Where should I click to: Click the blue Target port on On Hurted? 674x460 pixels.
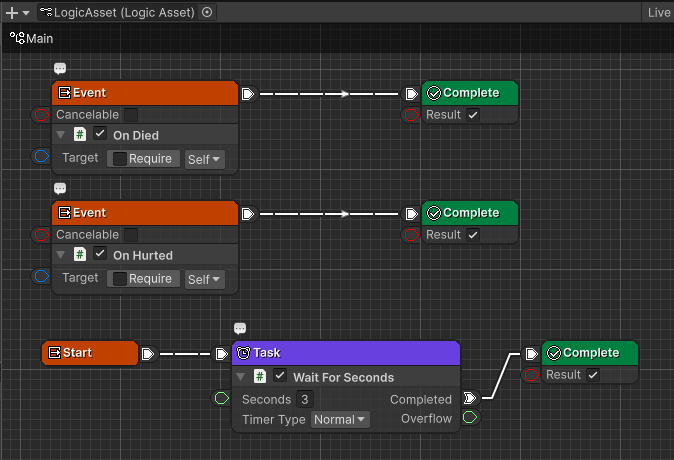coord(41,277)
